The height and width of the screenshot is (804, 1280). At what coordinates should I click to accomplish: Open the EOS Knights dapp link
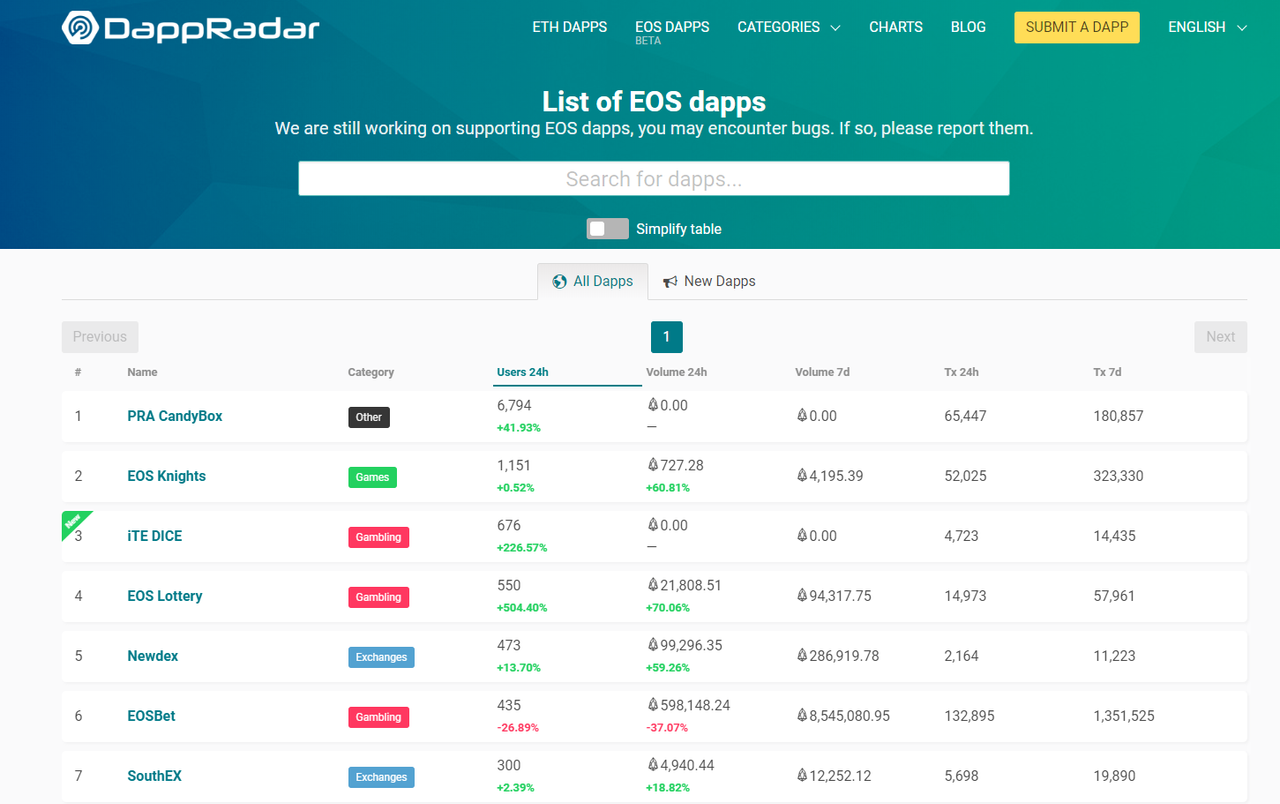click(x=167, y=476)
